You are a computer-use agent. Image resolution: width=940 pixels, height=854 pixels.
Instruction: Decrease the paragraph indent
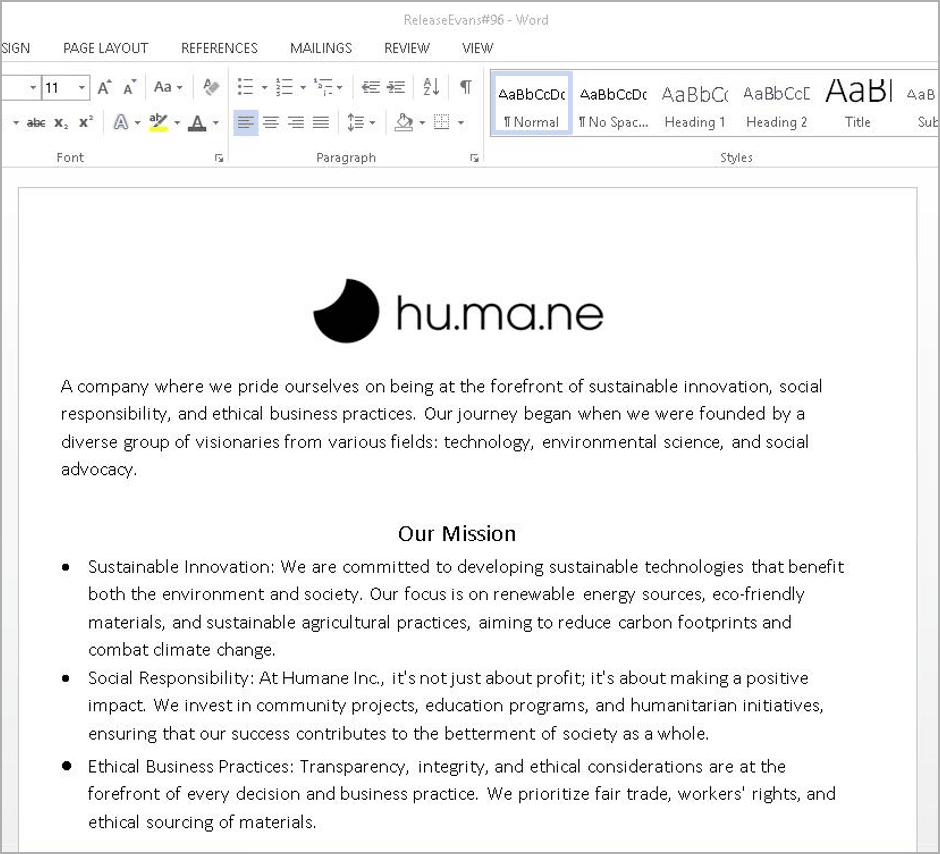coord(371,88)
